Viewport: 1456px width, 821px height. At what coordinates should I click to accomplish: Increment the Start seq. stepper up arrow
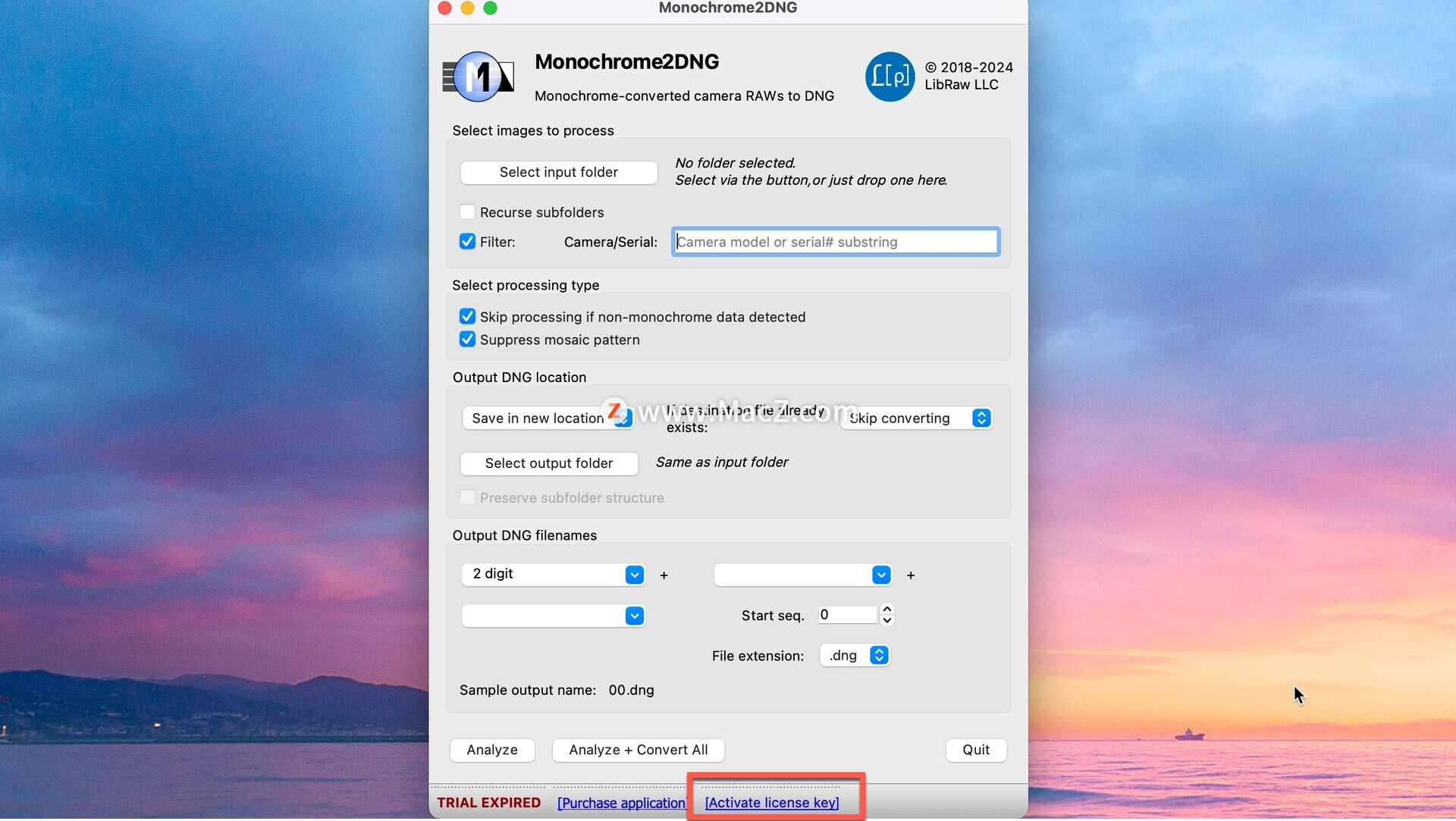(887, 609)
